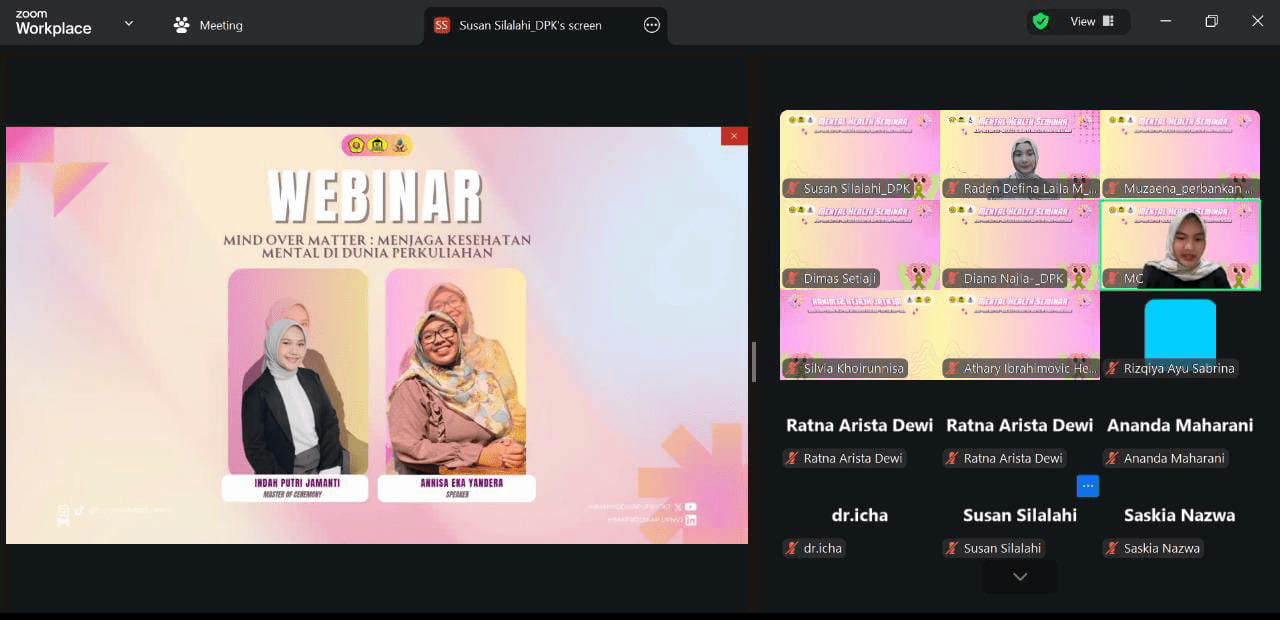Close the shared webinar slide with red X

click(x=734, y=136)
